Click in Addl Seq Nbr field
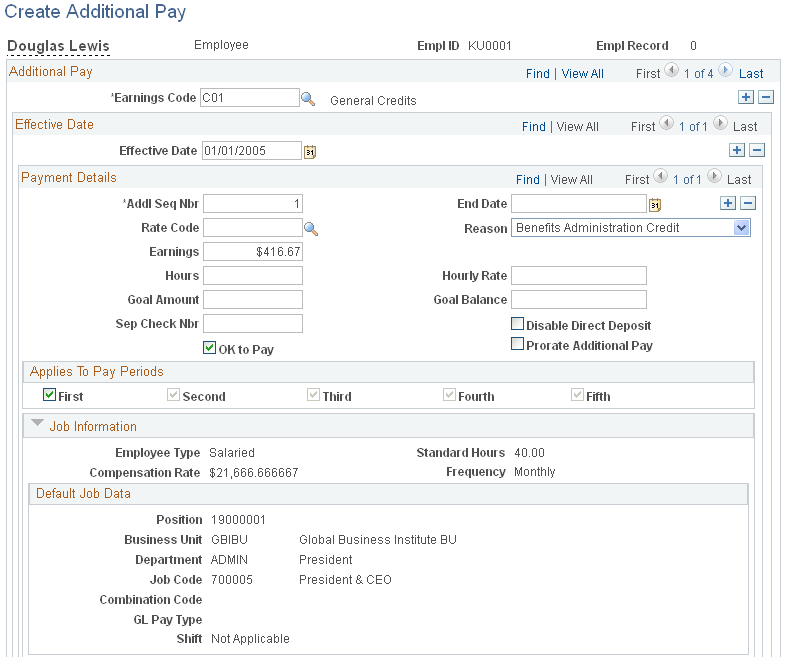 pos(253,204)
